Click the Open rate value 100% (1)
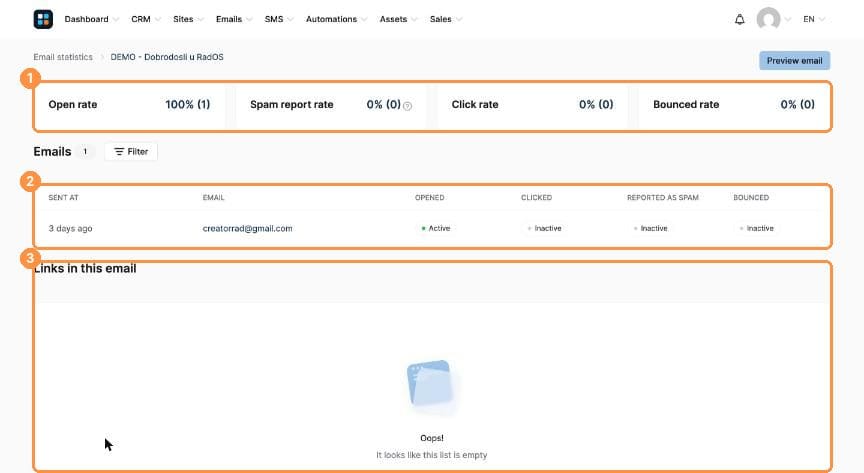864x473 pixels. [187, 105]
